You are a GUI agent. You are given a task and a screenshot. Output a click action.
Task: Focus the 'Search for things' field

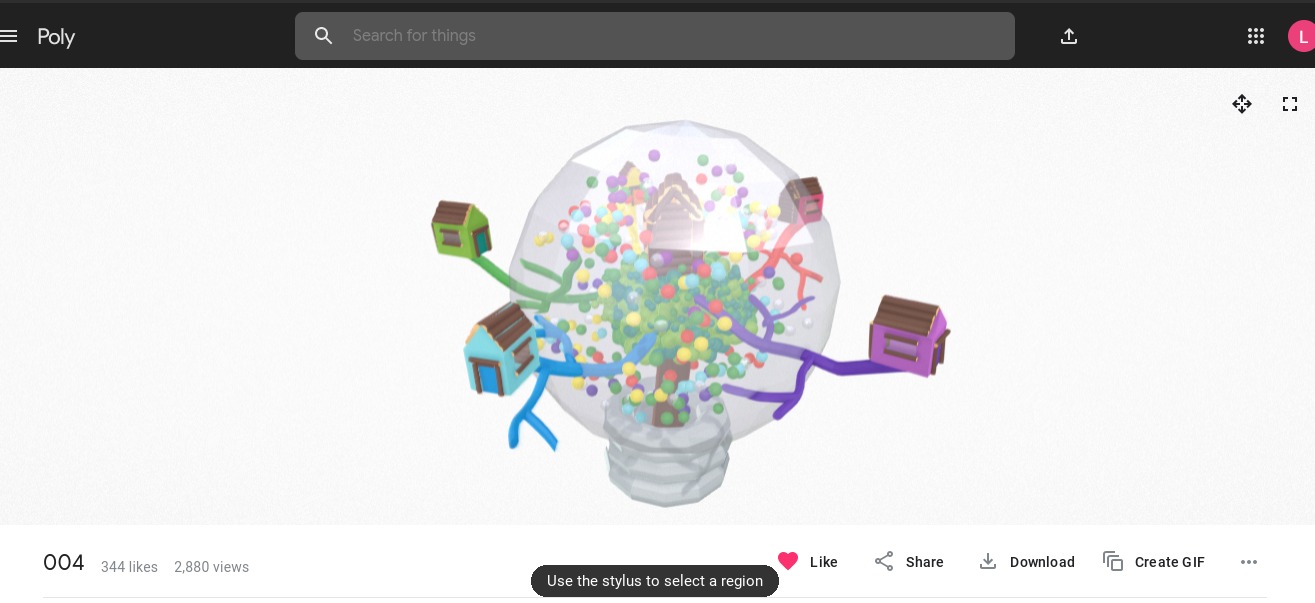tap(655, 36)
